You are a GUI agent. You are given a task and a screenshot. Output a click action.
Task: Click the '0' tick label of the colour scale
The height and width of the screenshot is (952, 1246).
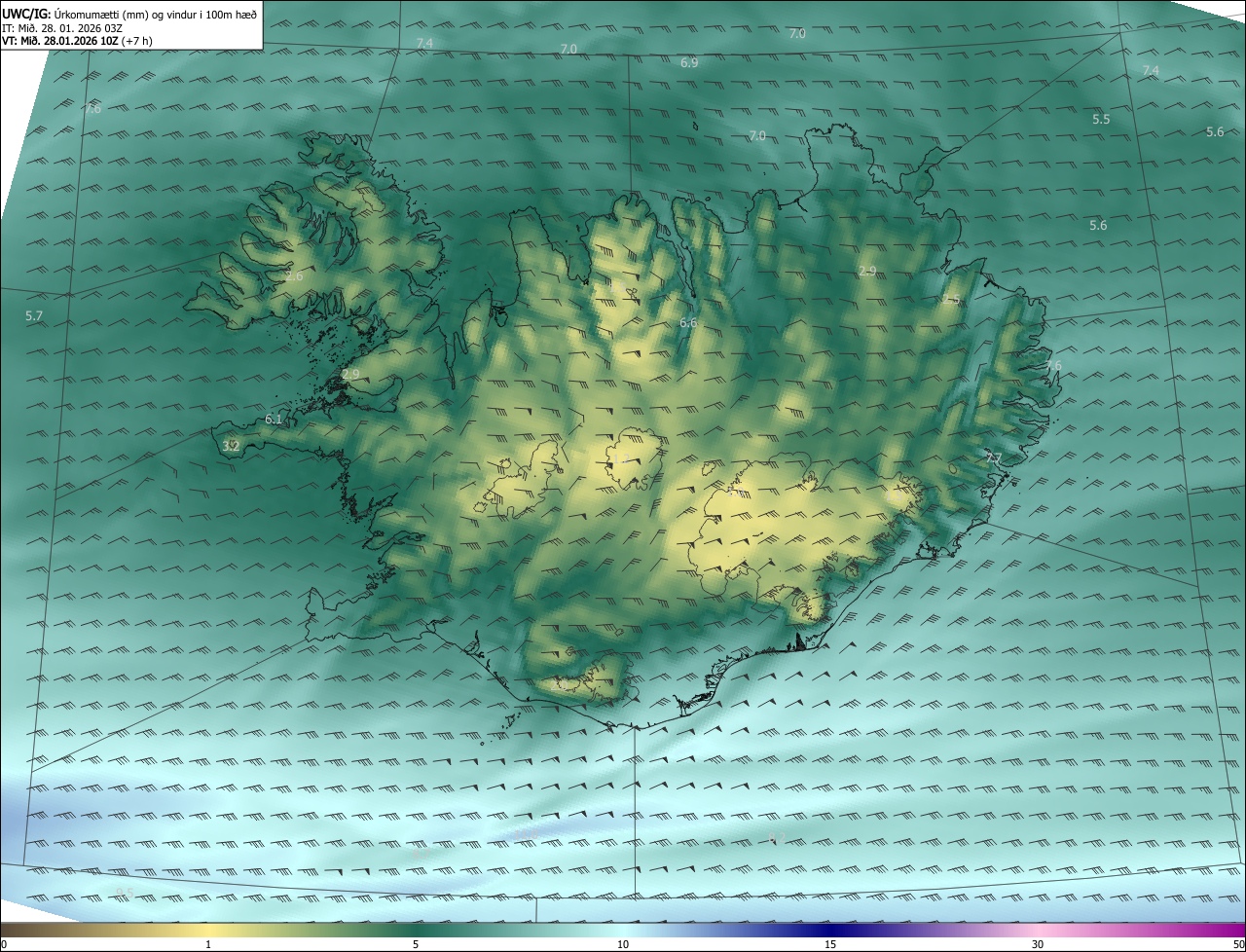click(4, 945)
